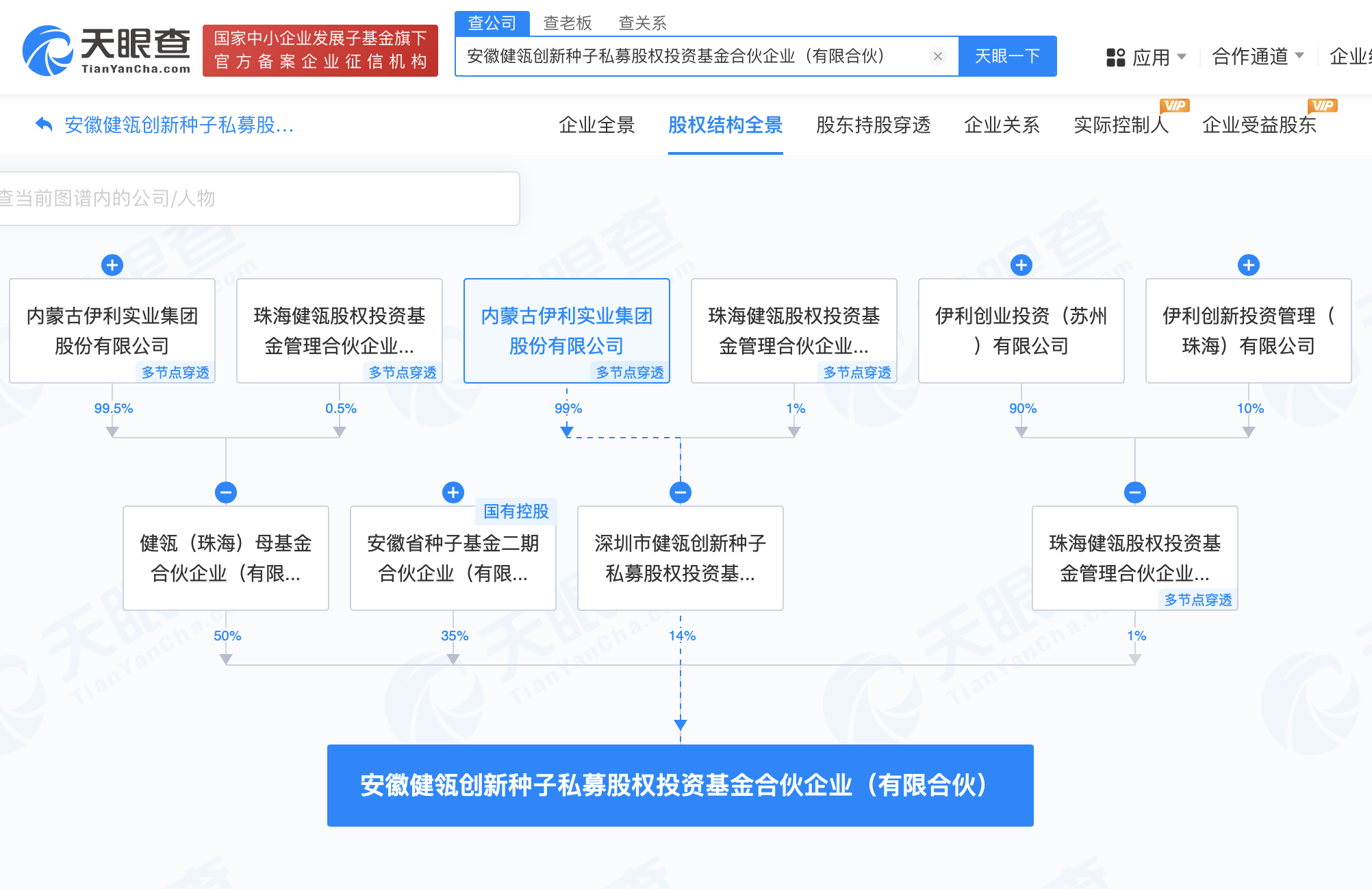The width and height of the screenshot is (1372, 889).
Task: Select the highlighted 内蒙古伊利实业集团股份有限公司 node
Action: [x=567, y=331]
